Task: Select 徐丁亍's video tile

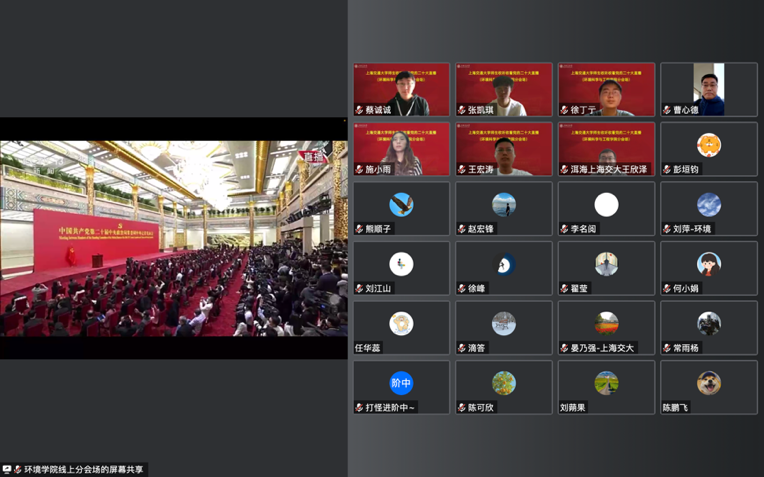Action: click(x=606, y=88)
